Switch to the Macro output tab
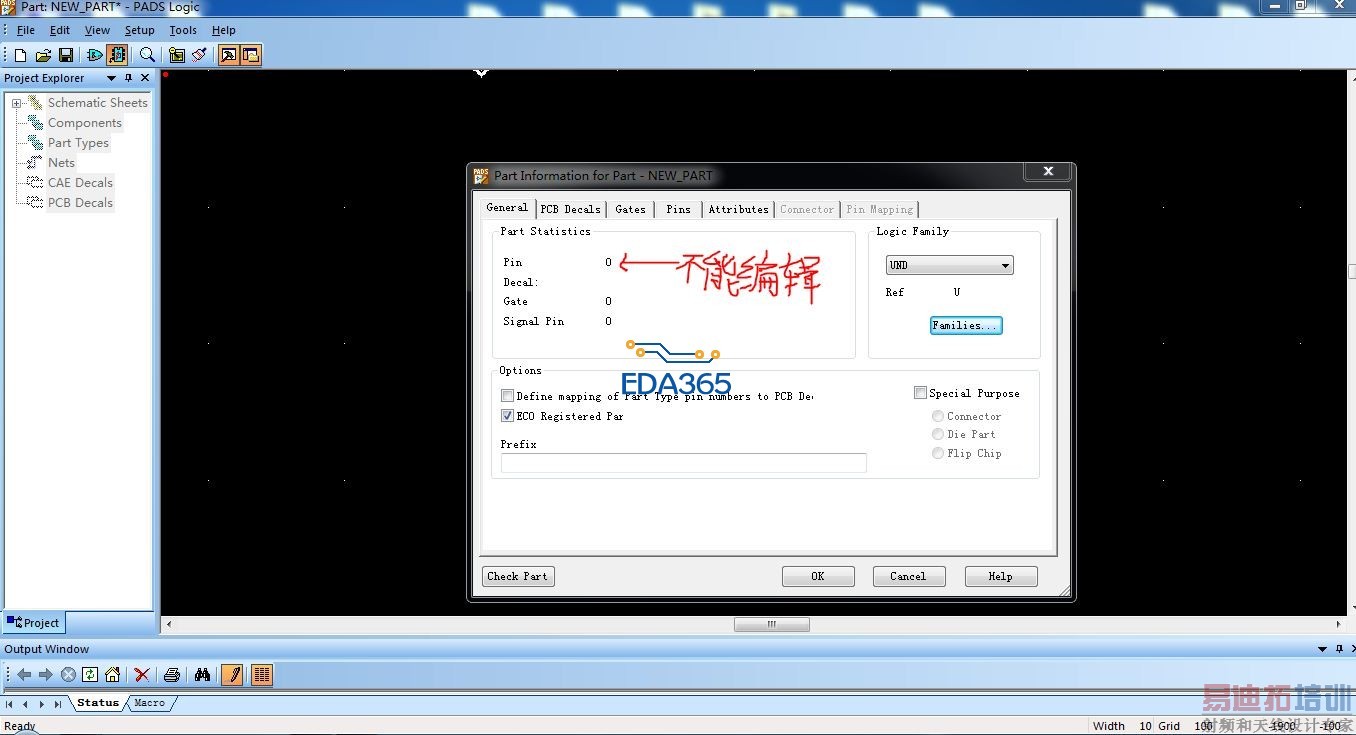This screenshot has width=1356, height=735. pyautogui.click(x=150, y=703)
